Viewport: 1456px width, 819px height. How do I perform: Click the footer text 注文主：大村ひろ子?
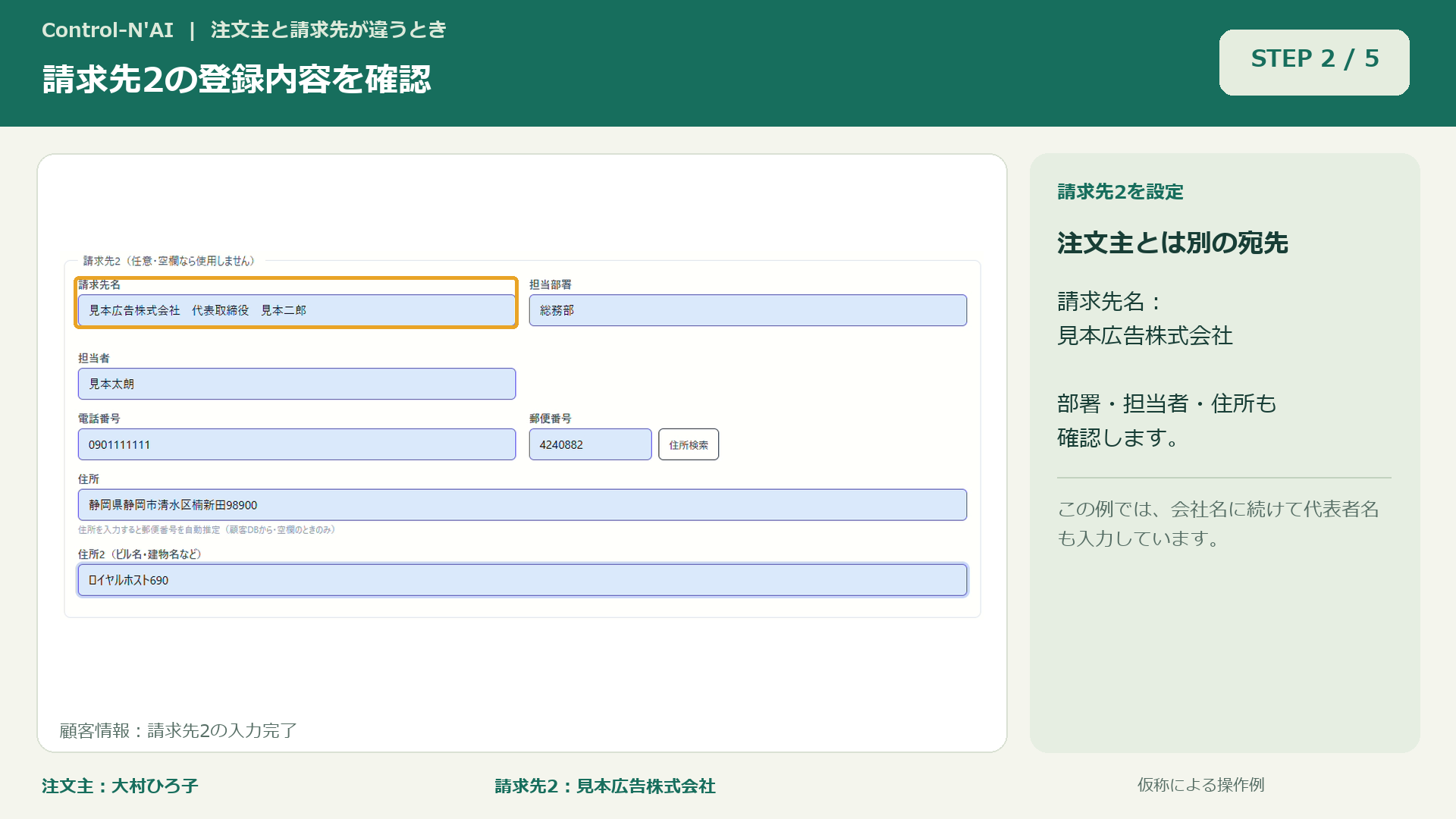tap(120, 786)
